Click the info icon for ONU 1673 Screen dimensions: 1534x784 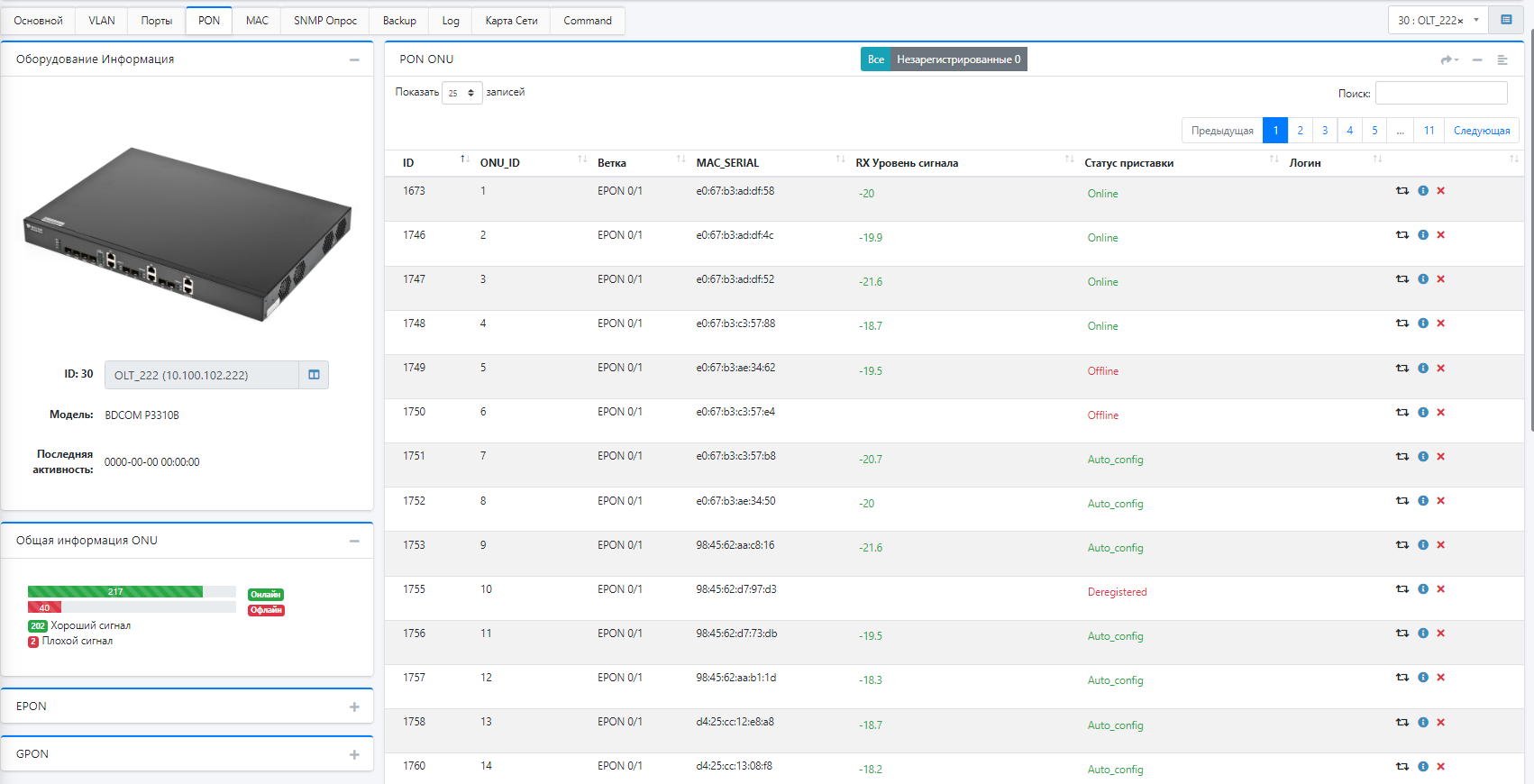(x=1423, y=191)
